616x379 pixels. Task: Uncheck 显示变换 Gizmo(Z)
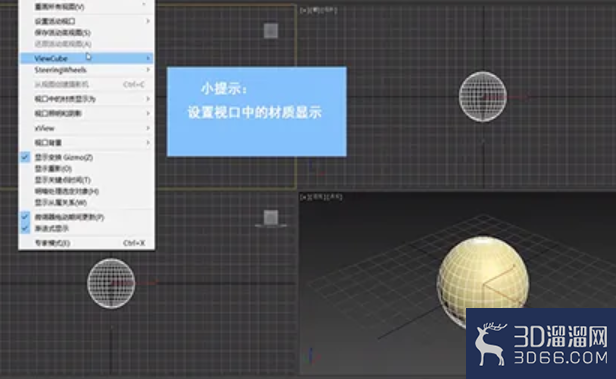tap(86, 157)
